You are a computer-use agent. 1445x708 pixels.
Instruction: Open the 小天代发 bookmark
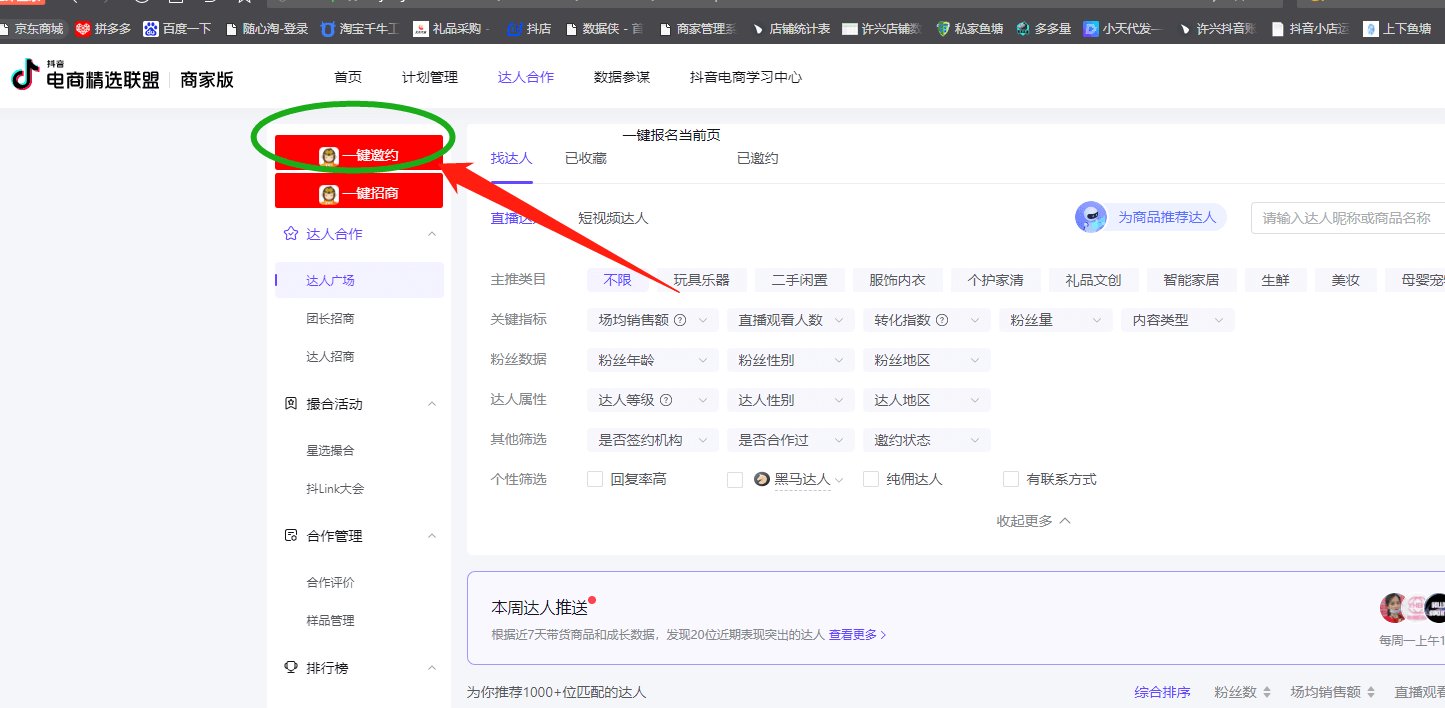(1122, 29)
